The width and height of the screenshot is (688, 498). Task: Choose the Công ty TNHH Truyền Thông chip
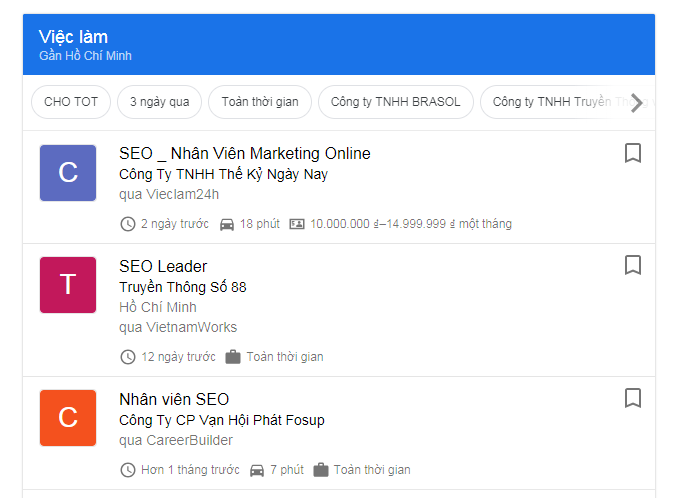[567, 102]
